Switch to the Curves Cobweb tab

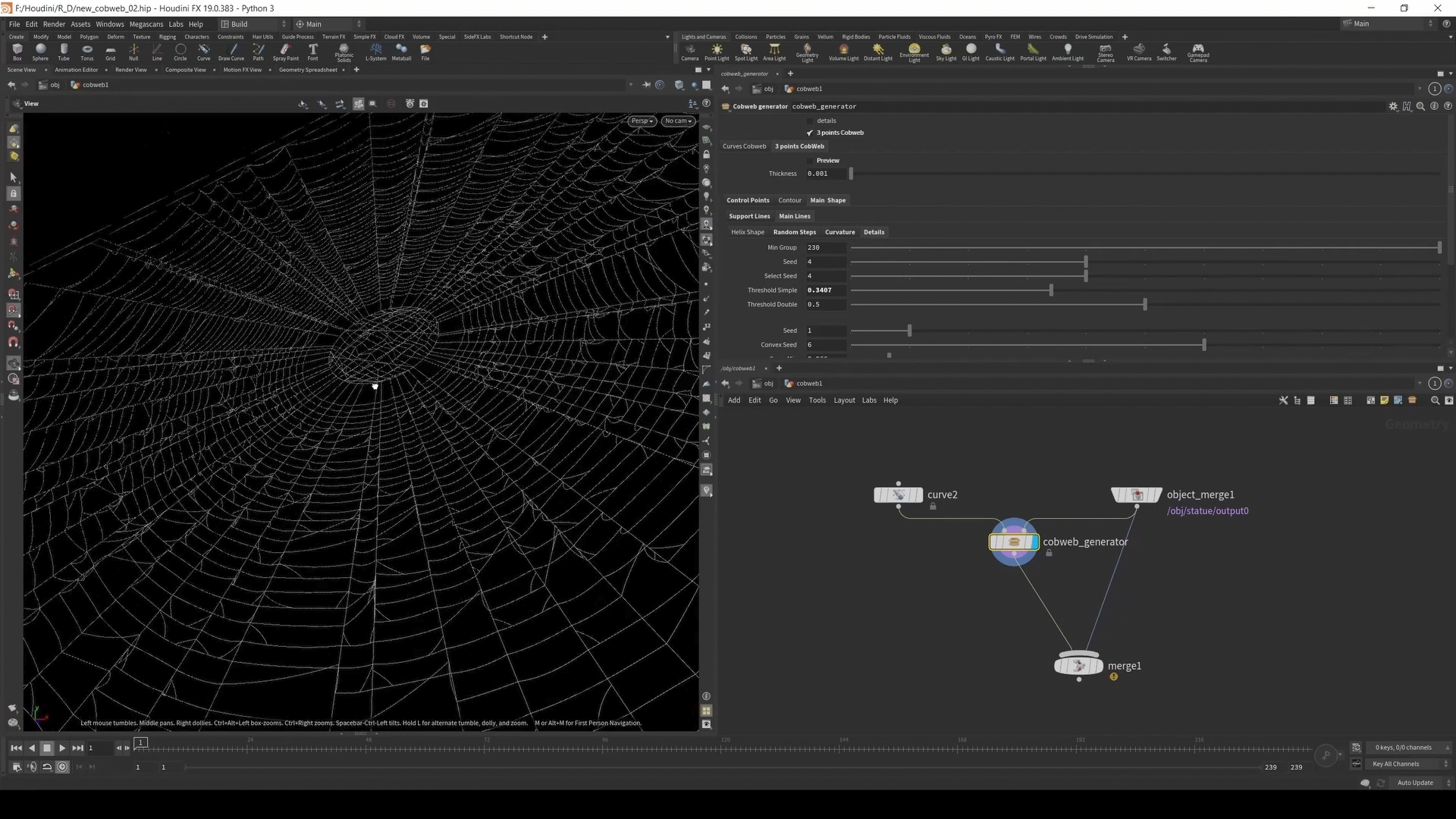744,146
